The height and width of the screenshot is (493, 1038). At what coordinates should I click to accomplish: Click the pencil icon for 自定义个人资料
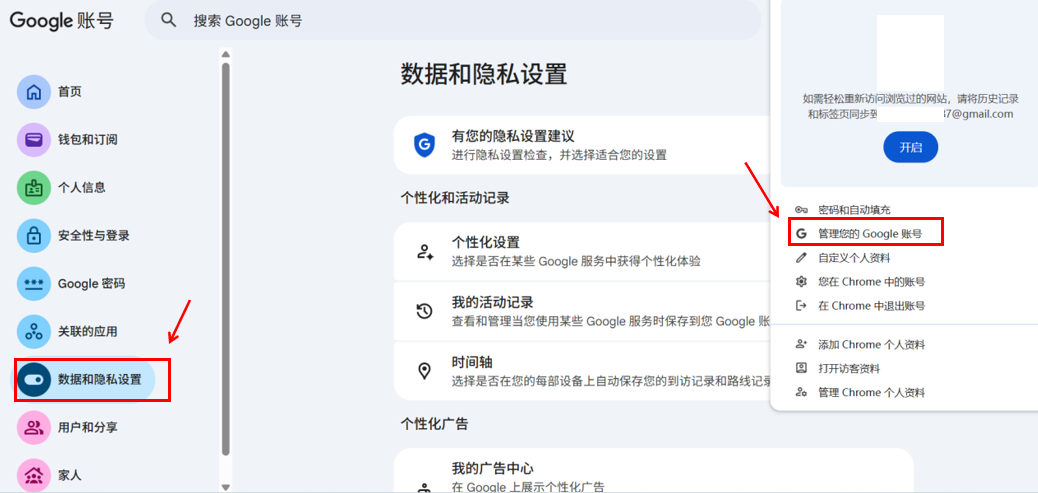801,257
